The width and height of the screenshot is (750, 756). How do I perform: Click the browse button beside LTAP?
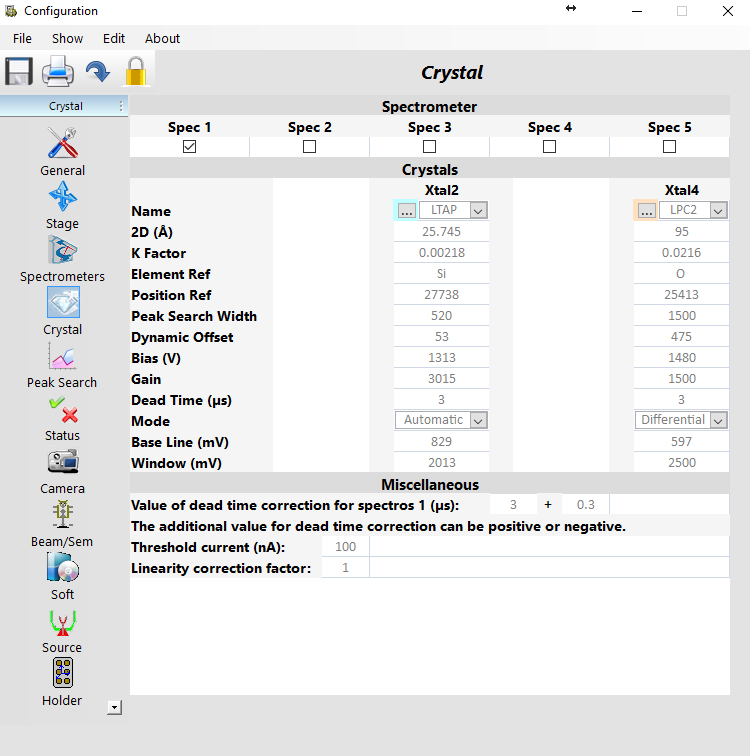point(406,211)
